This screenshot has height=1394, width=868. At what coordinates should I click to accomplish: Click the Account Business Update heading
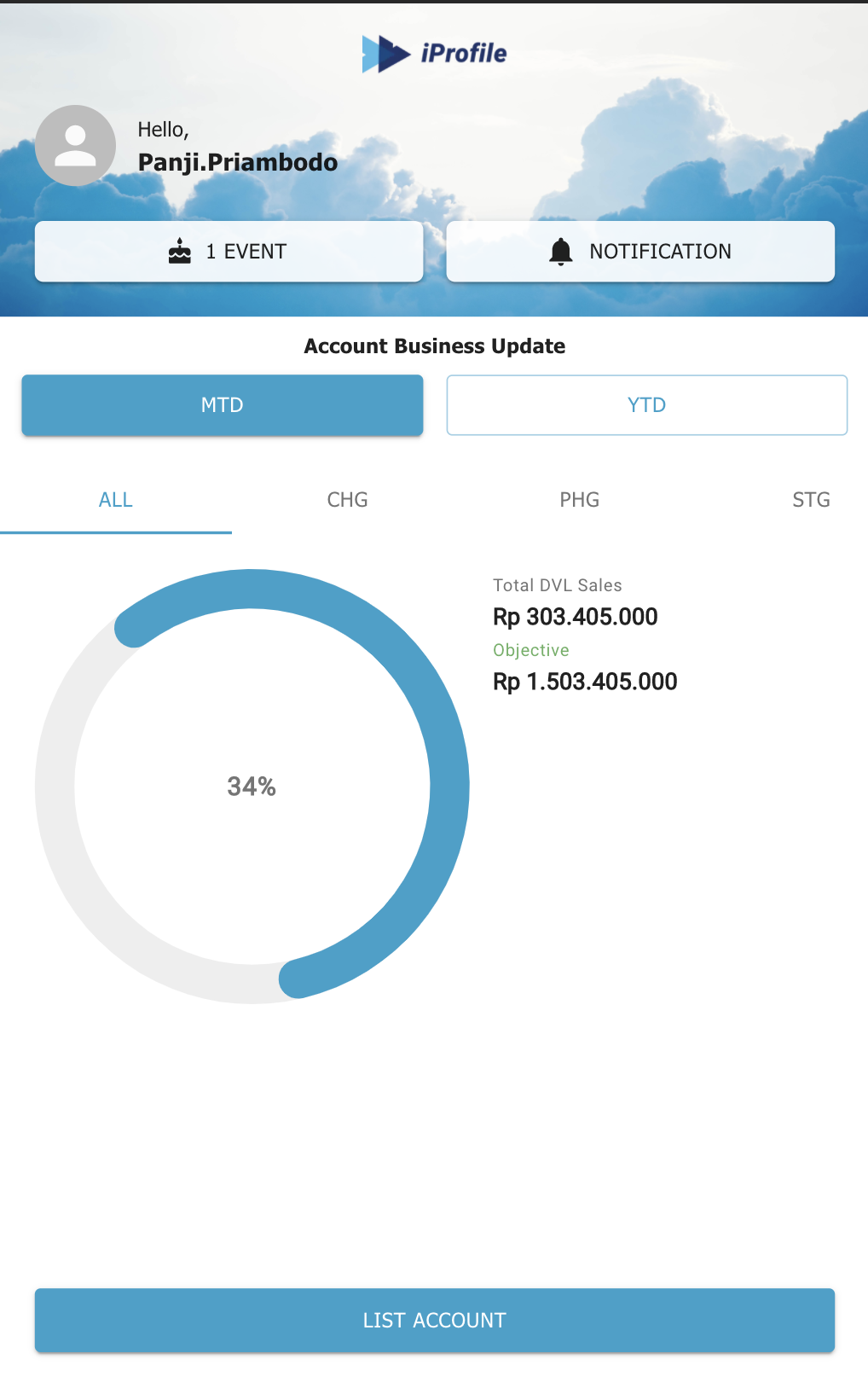[x=434, y=346]
